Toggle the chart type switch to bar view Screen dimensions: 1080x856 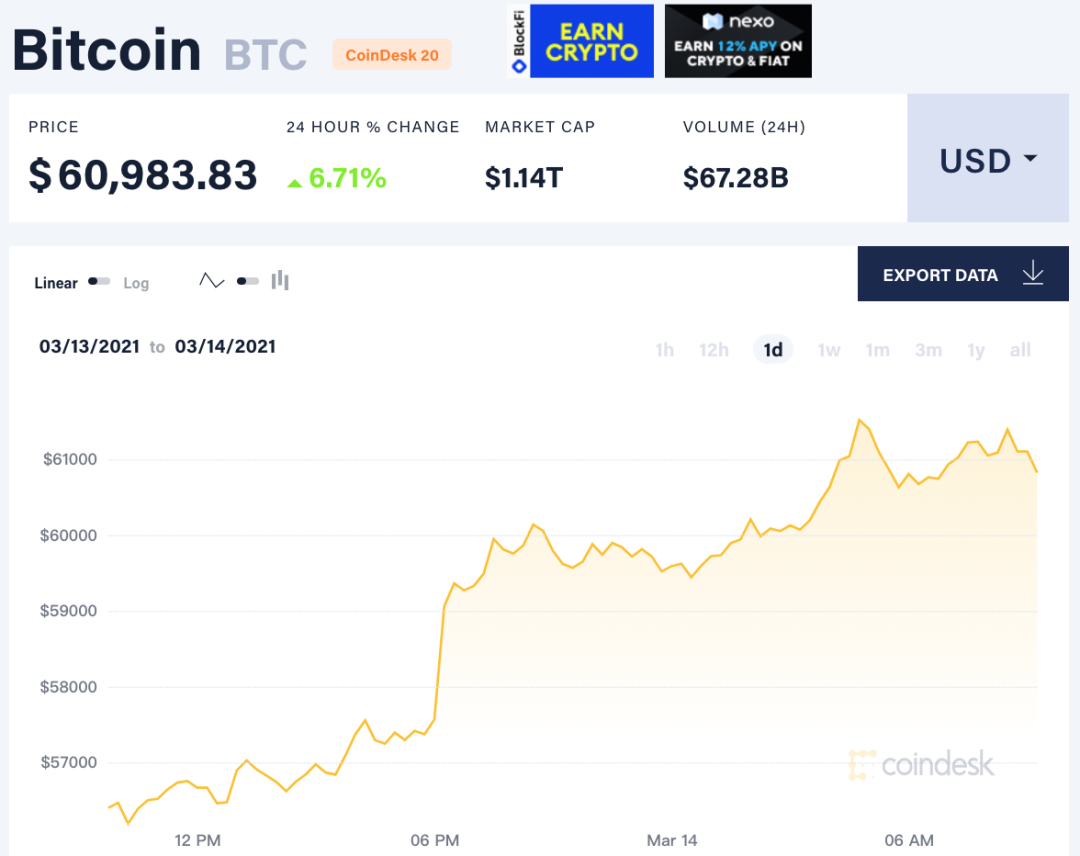pyautogui.click(x=247, y=281)
